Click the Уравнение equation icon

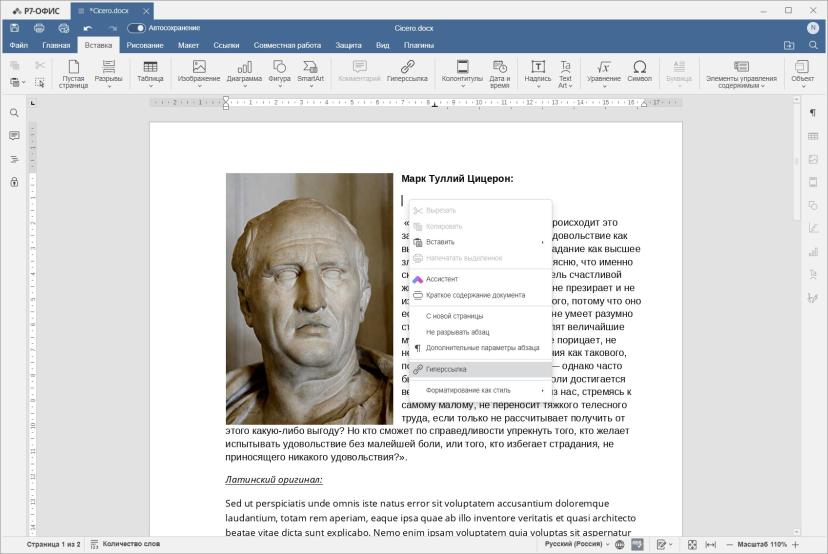coord(604,73)
